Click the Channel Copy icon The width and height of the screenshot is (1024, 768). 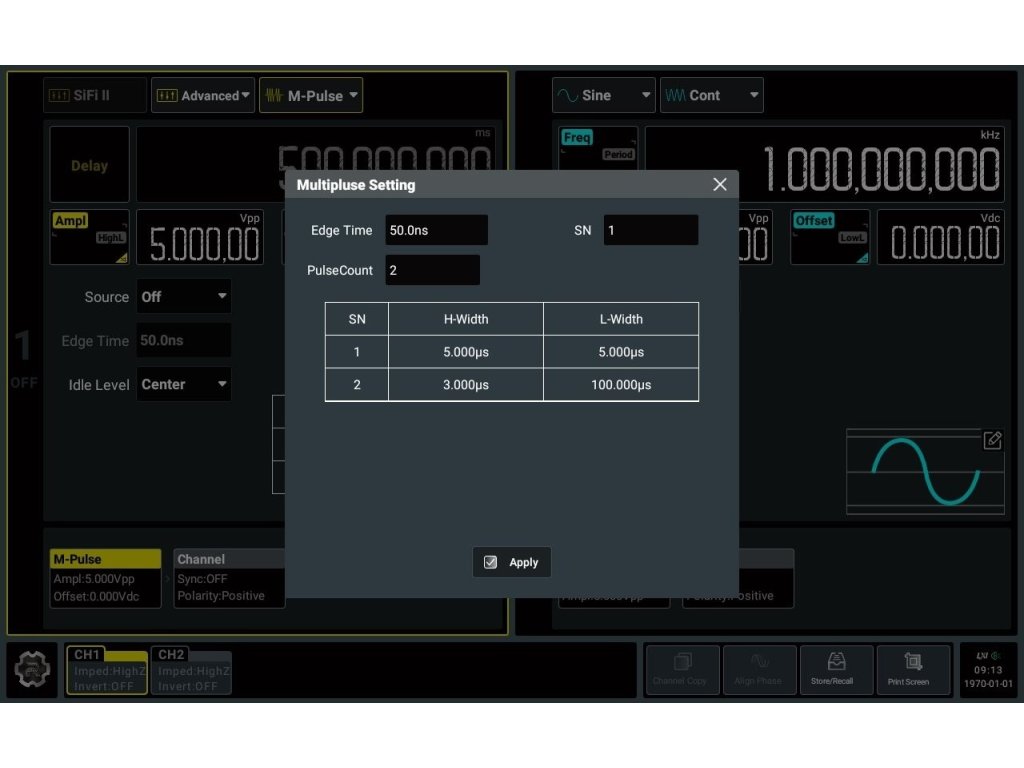pyautogui.click(x=682, y=669)
